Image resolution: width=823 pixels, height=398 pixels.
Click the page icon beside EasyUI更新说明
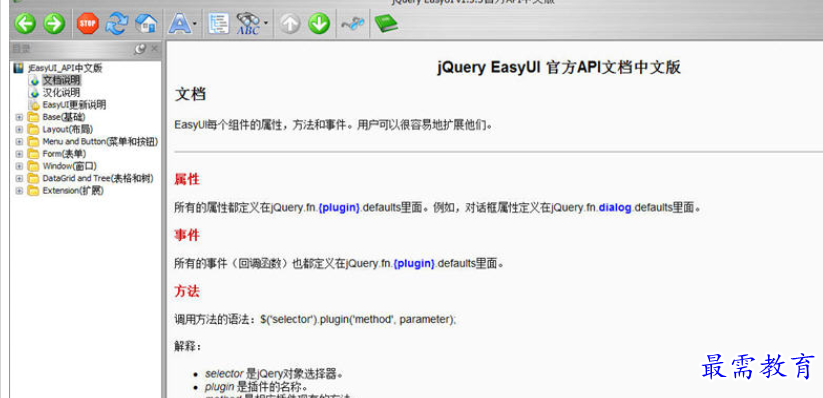[35, 105]
